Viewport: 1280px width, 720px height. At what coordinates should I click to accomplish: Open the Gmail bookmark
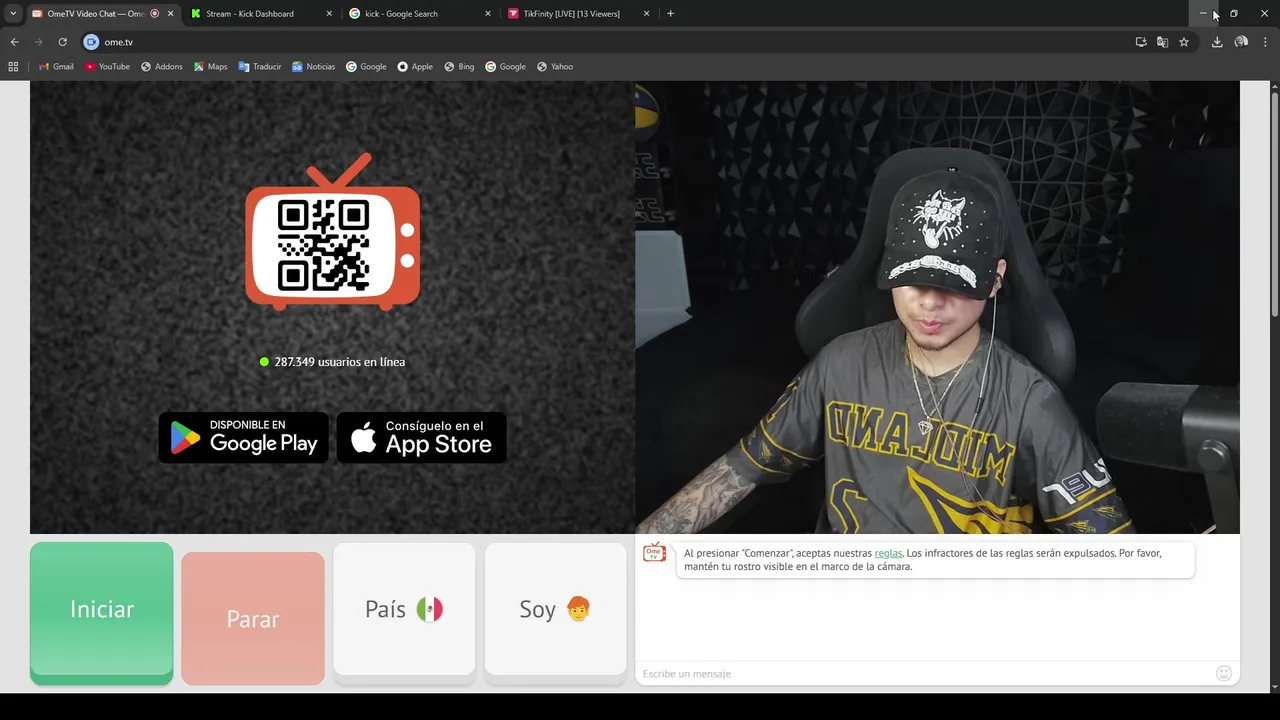coord(56,67)
